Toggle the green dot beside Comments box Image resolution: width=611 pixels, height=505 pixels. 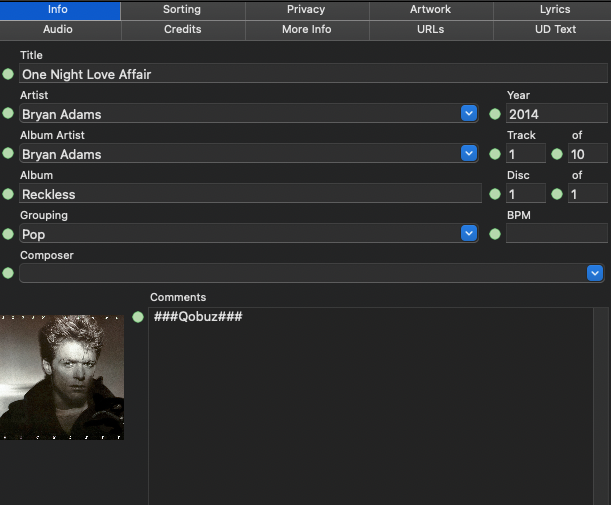(x=138, y=317)
